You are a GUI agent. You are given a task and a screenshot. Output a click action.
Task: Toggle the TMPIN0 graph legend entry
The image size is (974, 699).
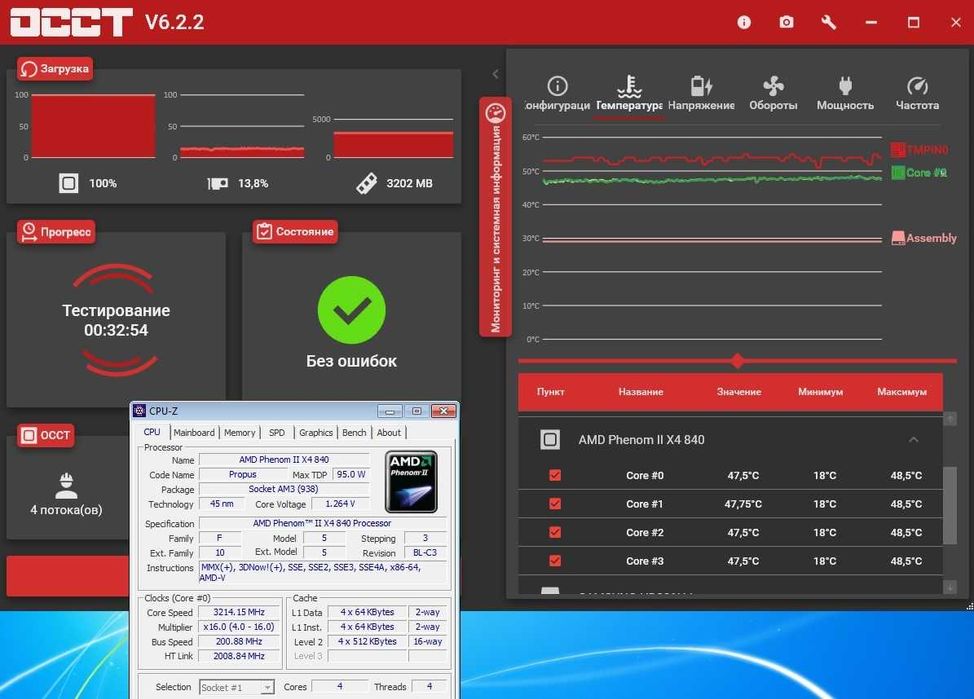920,150
